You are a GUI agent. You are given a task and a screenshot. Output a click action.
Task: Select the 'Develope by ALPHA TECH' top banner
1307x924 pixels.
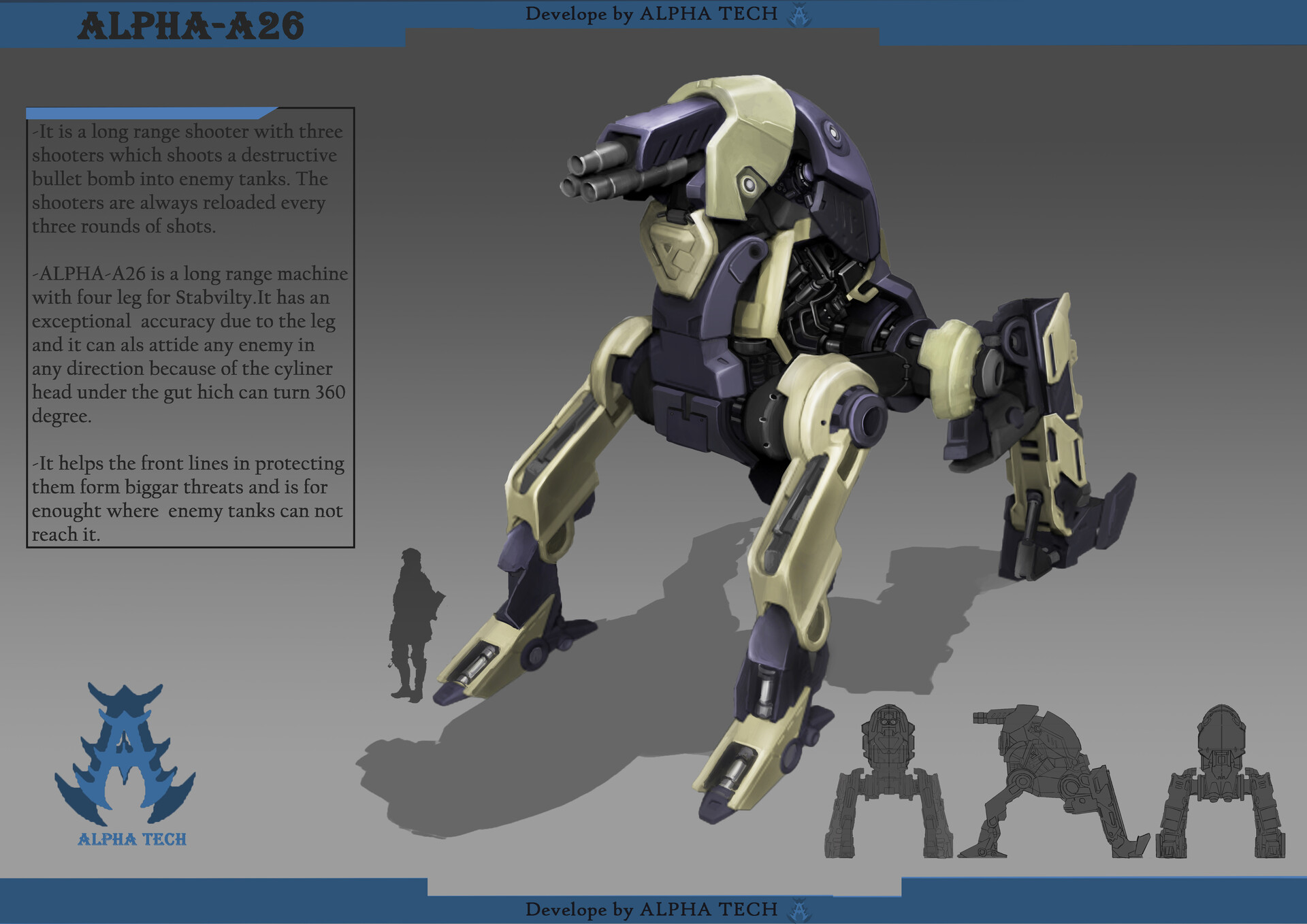(650, 12)
